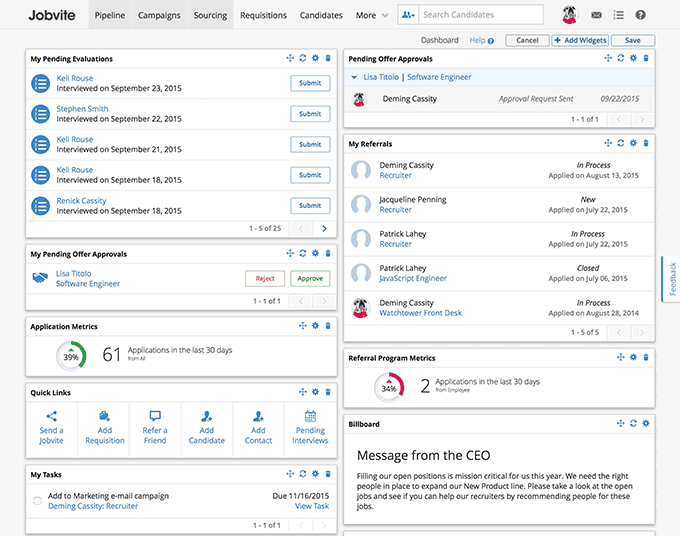Open settings gear of Application Metrics widget
This screenshot has width=680, height=536.
click(315, 326)
